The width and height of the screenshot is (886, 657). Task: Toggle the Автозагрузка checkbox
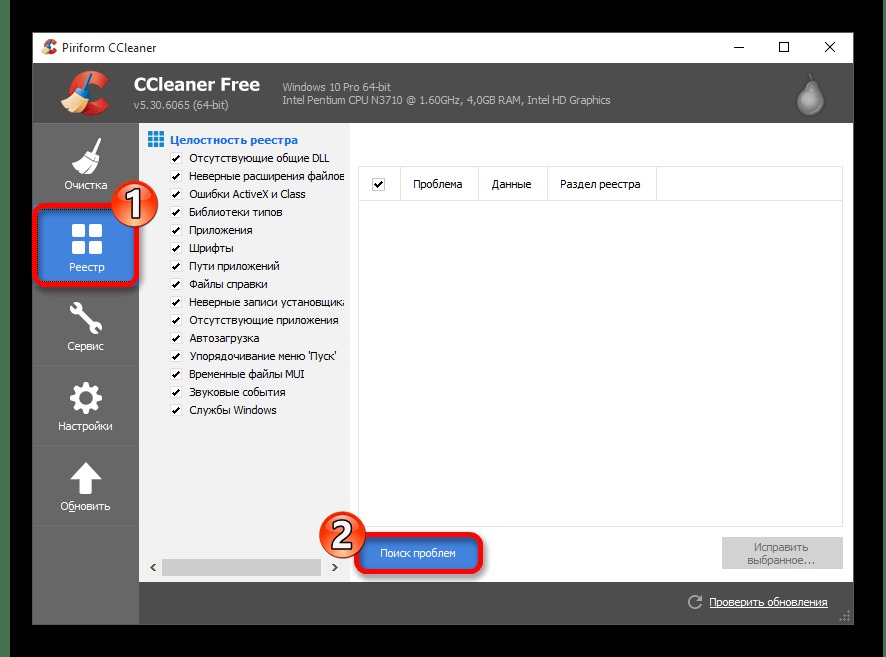click(176, 338)
